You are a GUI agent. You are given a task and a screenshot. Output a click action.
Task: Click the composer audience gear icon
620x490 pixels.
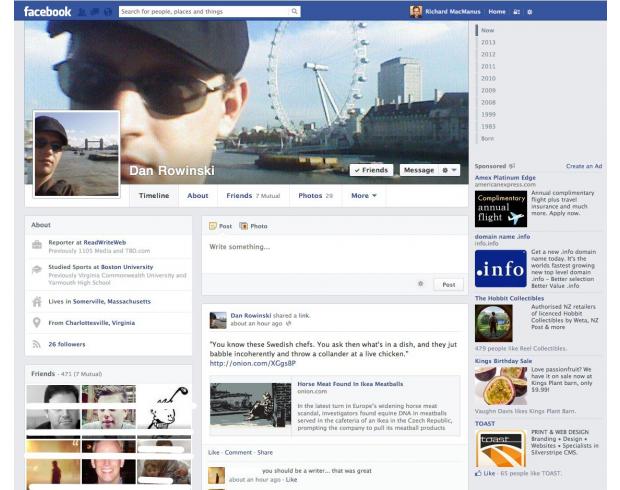point(421,284)
